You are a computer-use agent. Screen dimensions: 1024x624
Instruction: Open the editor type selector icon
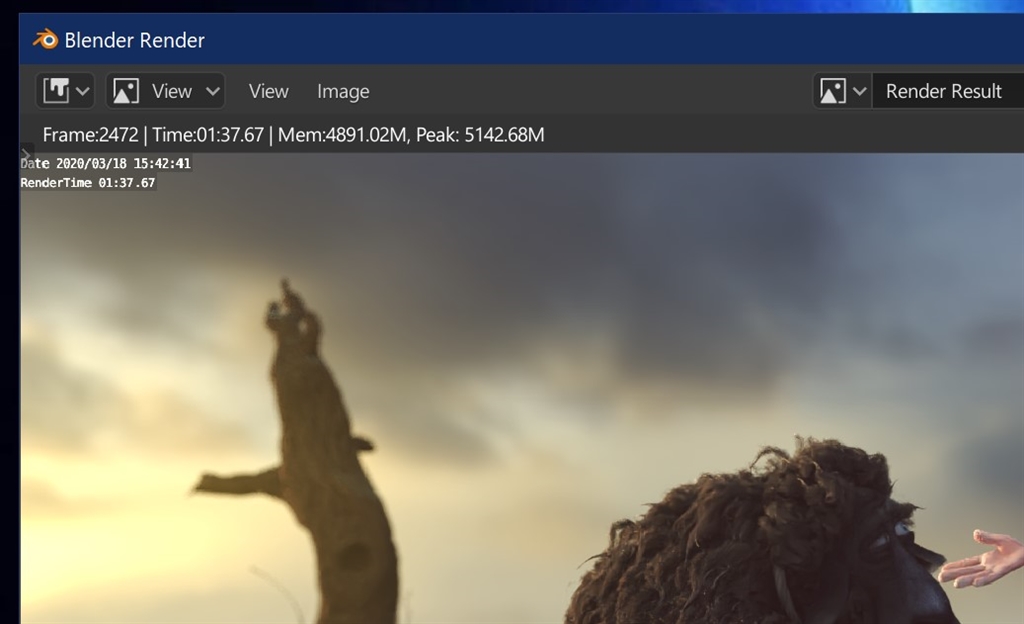pyautogui.click(x=56, y=91)
